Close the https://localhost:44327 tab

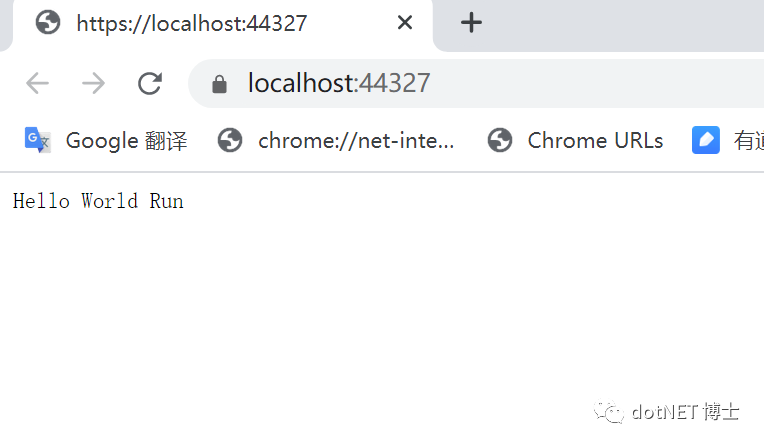pyautogui.click(x=405, y=23)
